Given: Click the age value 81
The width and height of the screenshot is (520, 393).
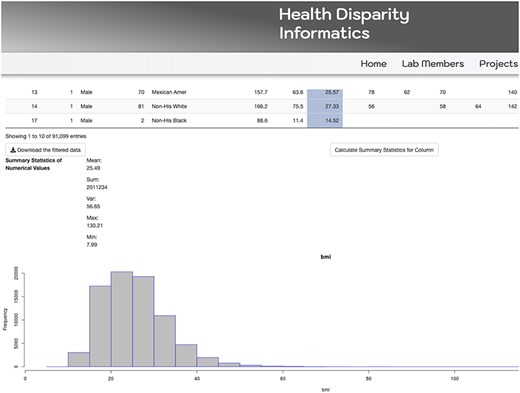Looking at the screenshot, I should tap(141, 106).
